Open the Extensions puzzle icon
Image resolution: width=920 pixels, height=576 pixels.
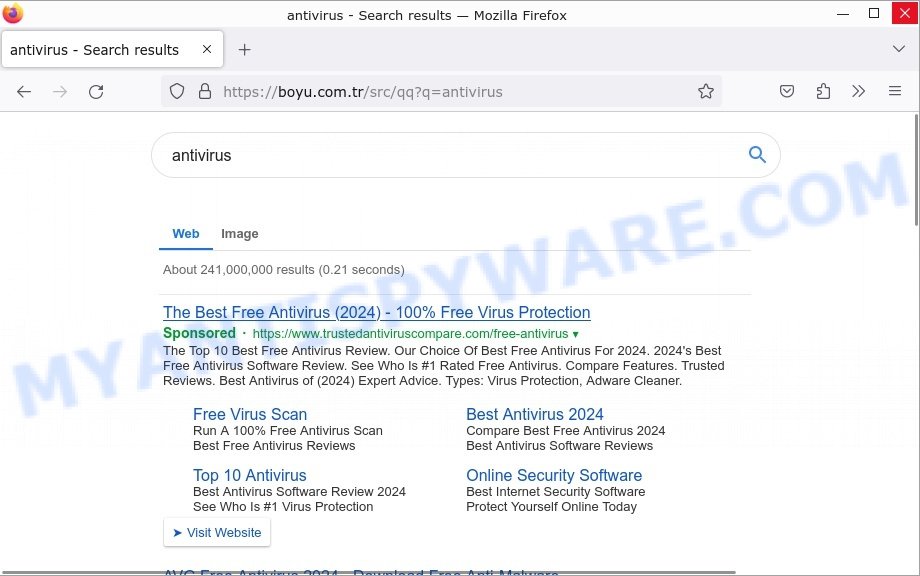[823, 92]
